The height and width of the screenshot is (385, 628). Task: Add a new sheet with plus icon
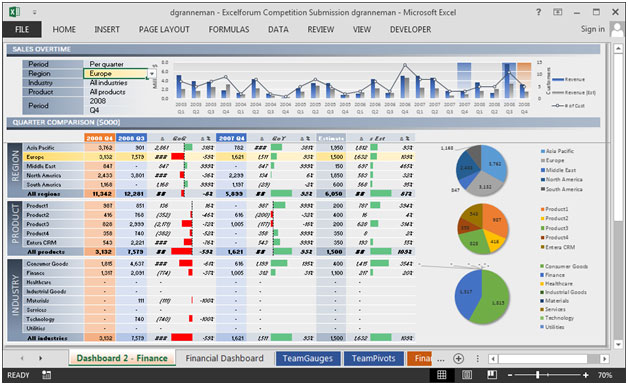pos(459,359)
